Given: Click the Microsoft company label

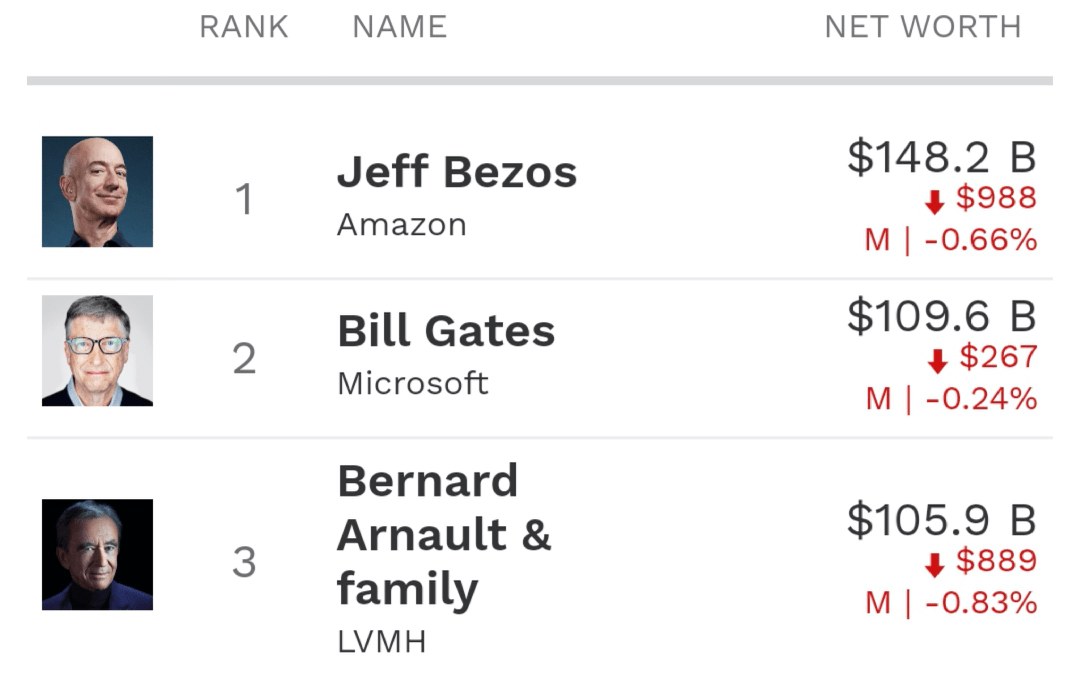Looking at the screenshot, I should click(x=413, y=383).
